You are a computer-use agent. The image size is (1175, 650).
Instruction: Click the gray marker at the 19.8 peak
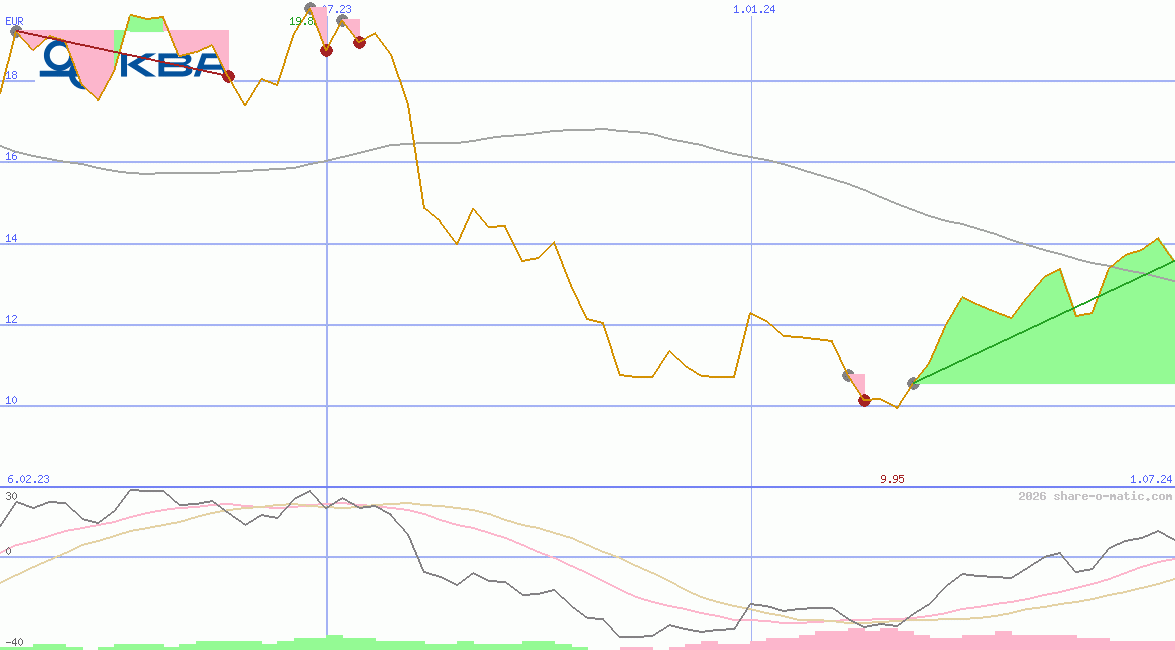310,9
